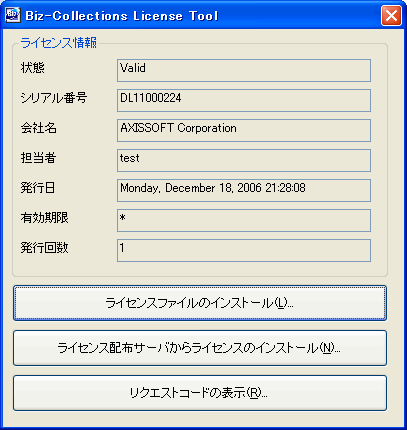The image size is (407, 430).
Task: Close the License Tool window
Action: pyautogui.click(x=391, y=15)
